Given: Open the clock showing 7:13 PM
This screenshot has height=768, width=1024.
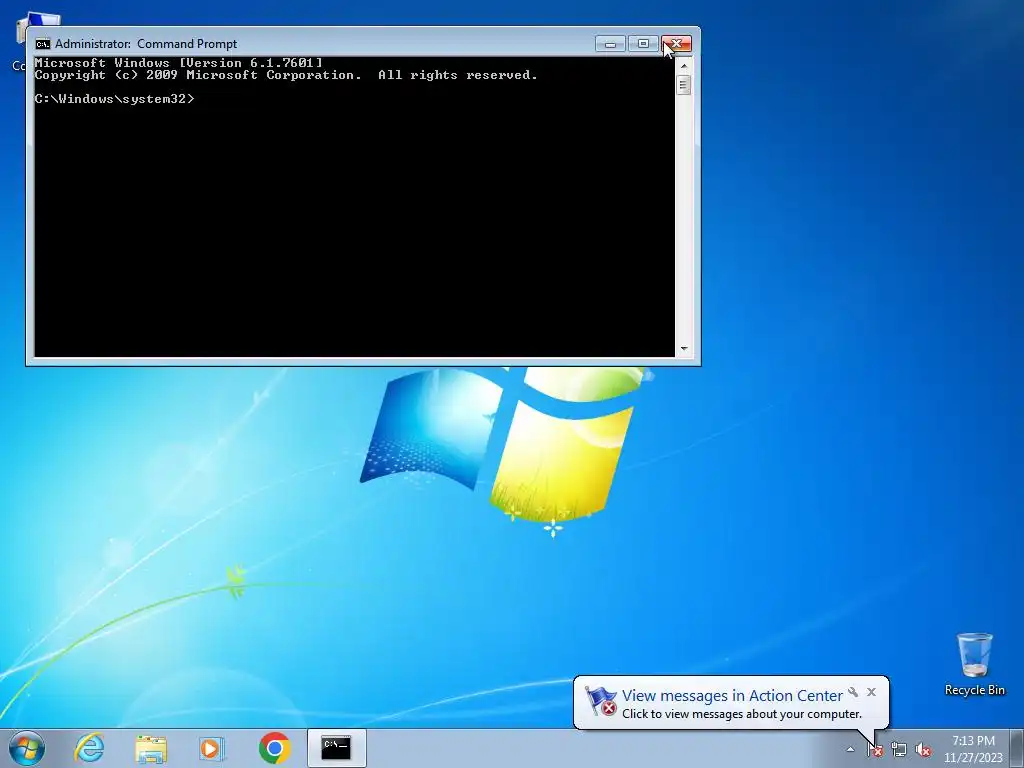Looking at the screenshot, I should click(x=973, y=749).
